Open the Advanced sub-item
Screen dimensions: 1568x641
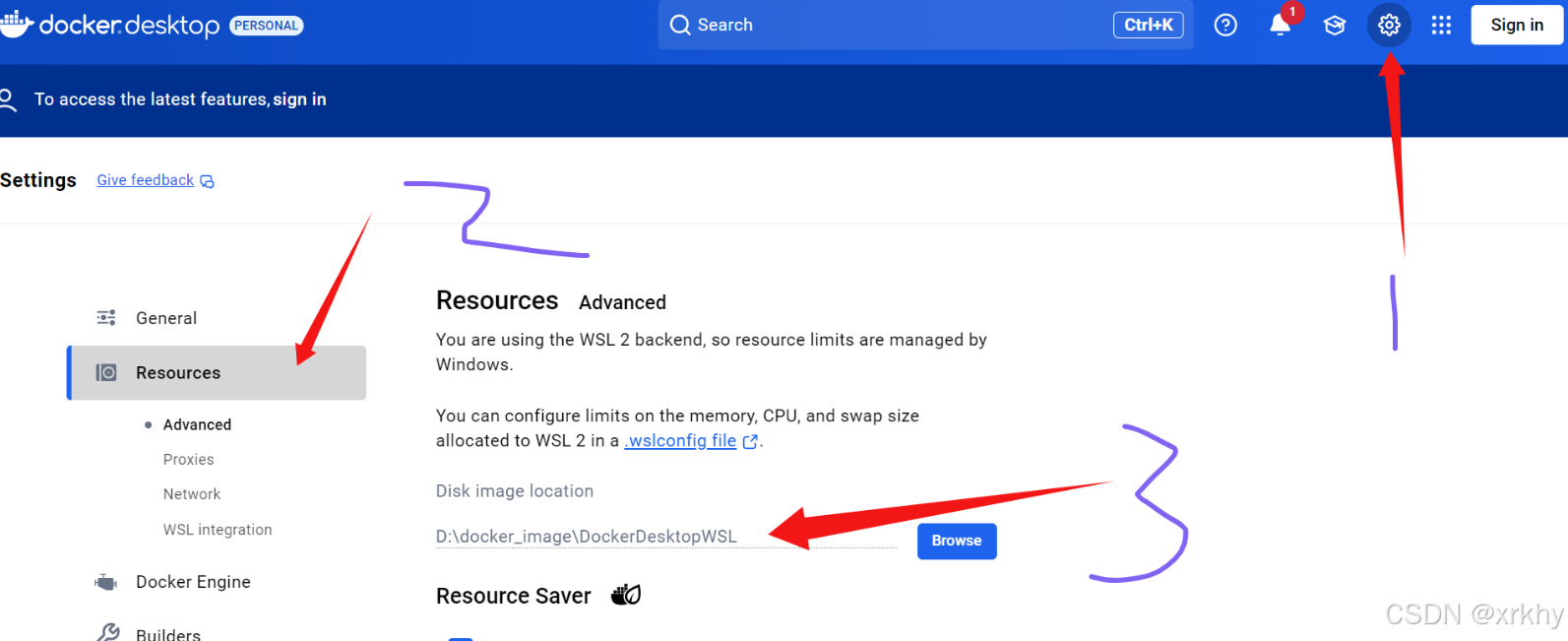point(197,424)
